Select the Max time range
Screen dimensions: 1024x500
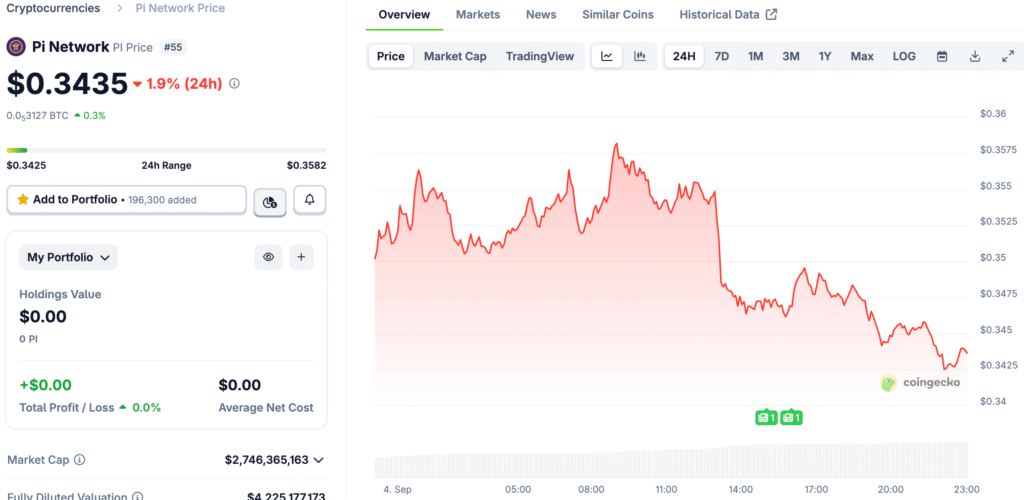(862, 56)
